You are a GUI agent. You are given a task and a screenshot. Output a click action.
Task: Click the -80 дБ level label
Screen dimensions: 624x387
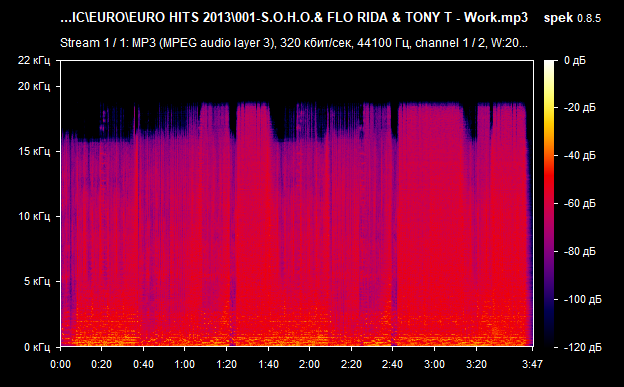pyautogui.click(x=579, y=252)
